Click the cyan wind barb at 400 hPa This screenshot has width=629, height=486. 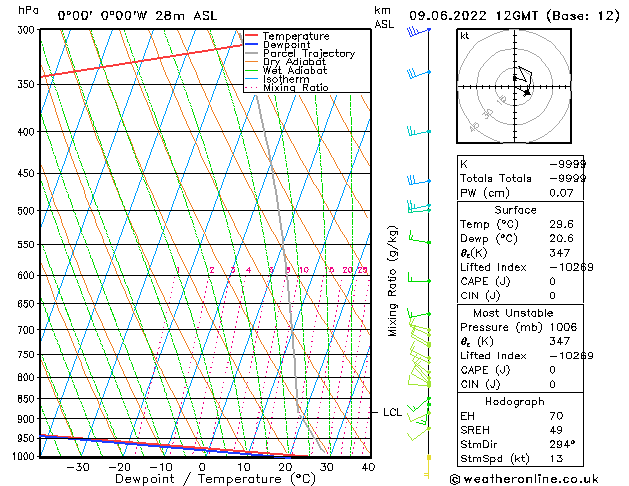(x=419, y=132)
